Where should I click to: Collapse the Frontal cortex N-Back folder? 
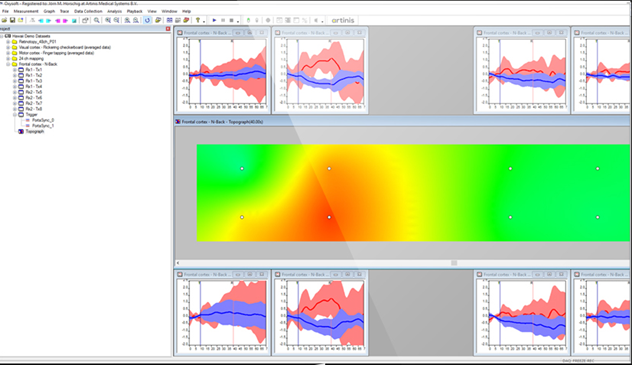point(8,64)
